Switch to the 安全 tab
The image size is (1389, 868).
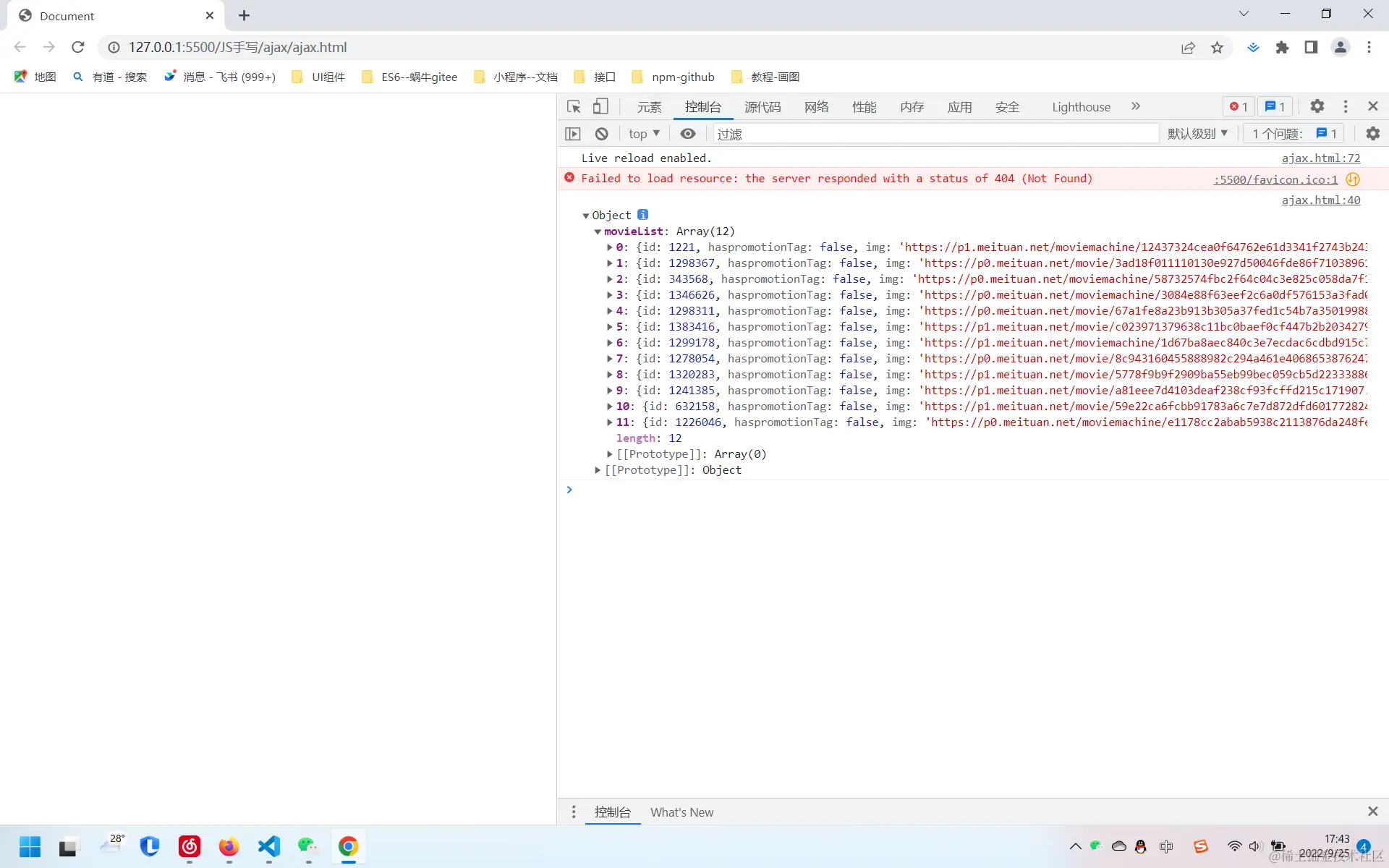[1007, 107]
